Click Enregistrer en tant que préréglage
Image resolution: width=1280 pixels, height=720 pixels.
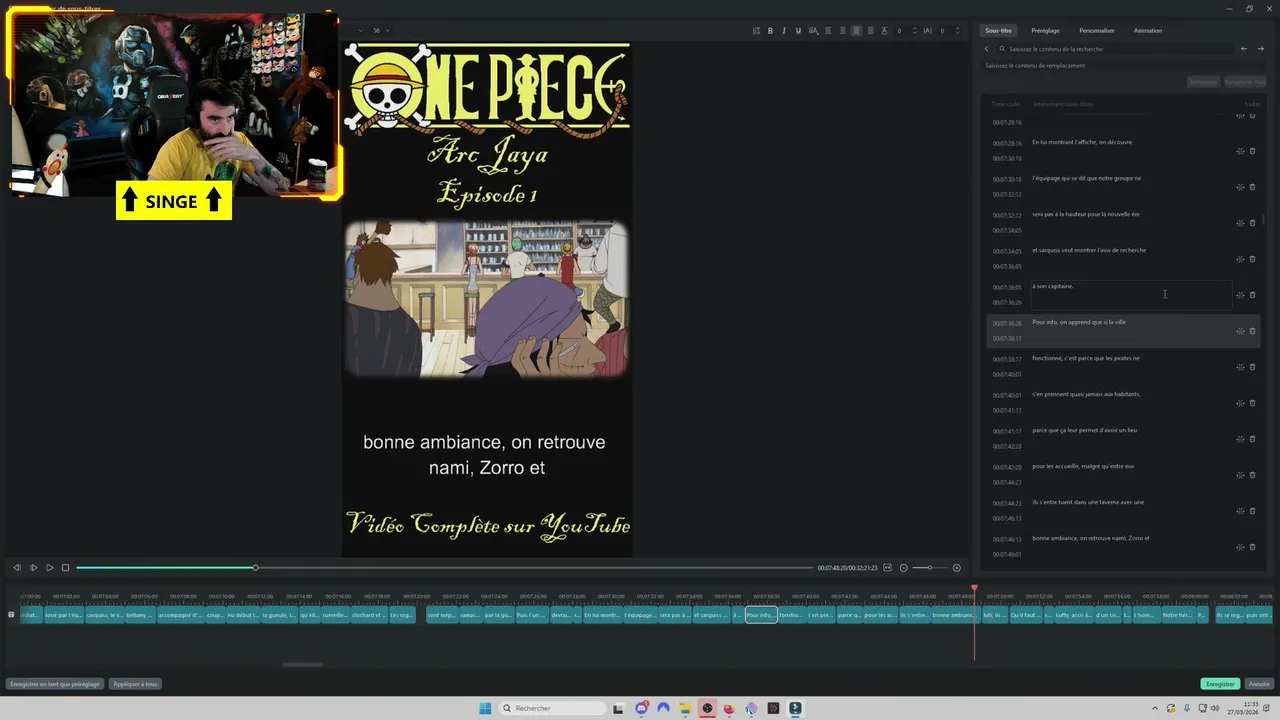tap(55, 684)
